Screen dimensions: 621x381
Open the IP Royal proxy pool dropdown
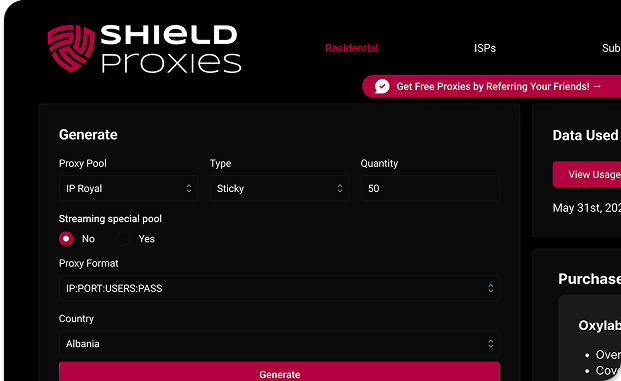[128, 189]
